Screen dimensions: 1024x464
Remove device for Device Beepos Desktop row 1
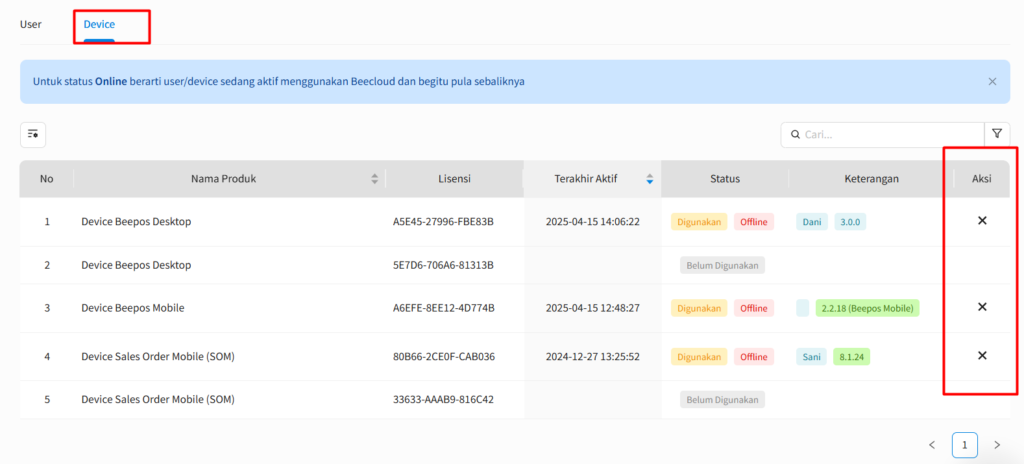tap(982, 220)
